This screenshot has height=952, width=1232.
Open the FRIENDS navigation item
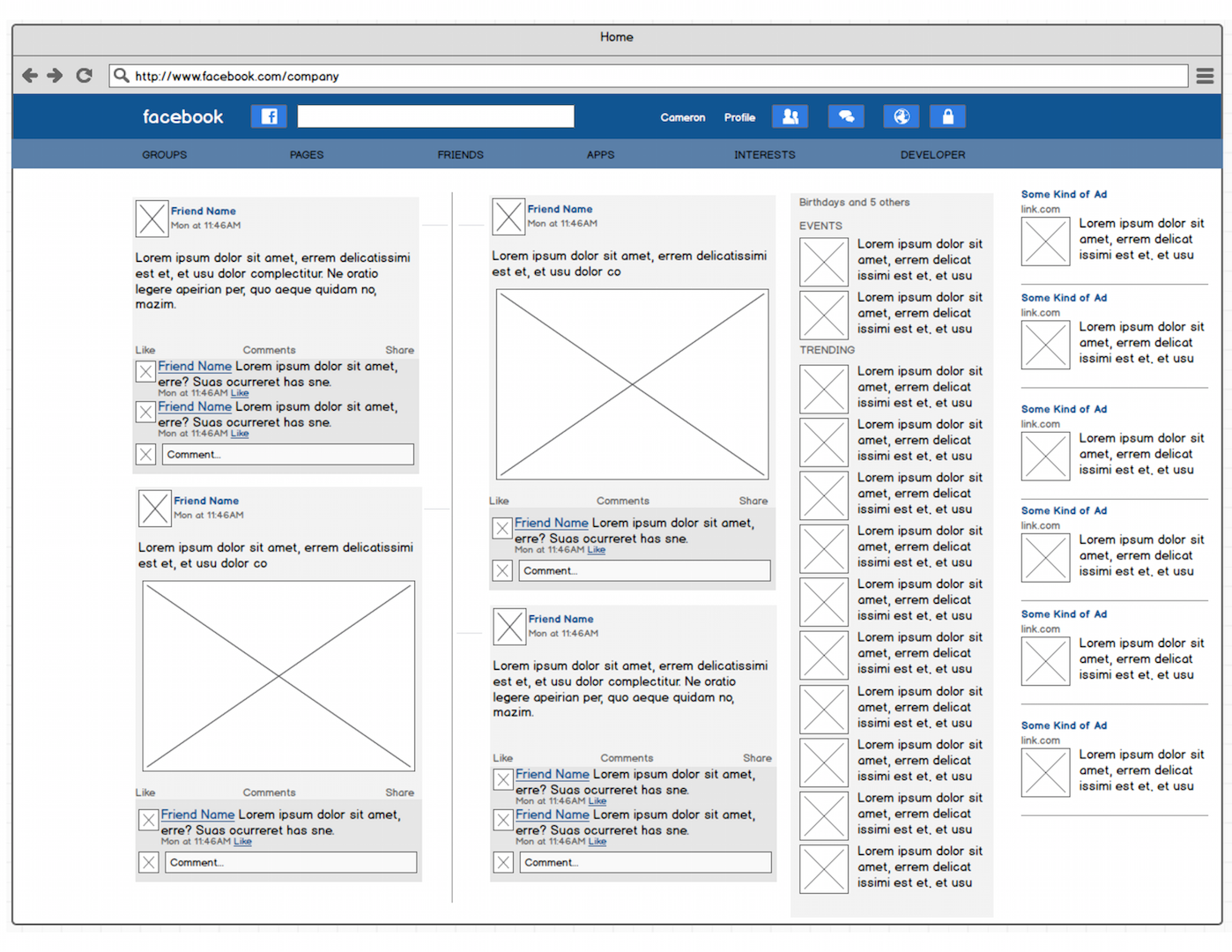[x=460, y=154]
